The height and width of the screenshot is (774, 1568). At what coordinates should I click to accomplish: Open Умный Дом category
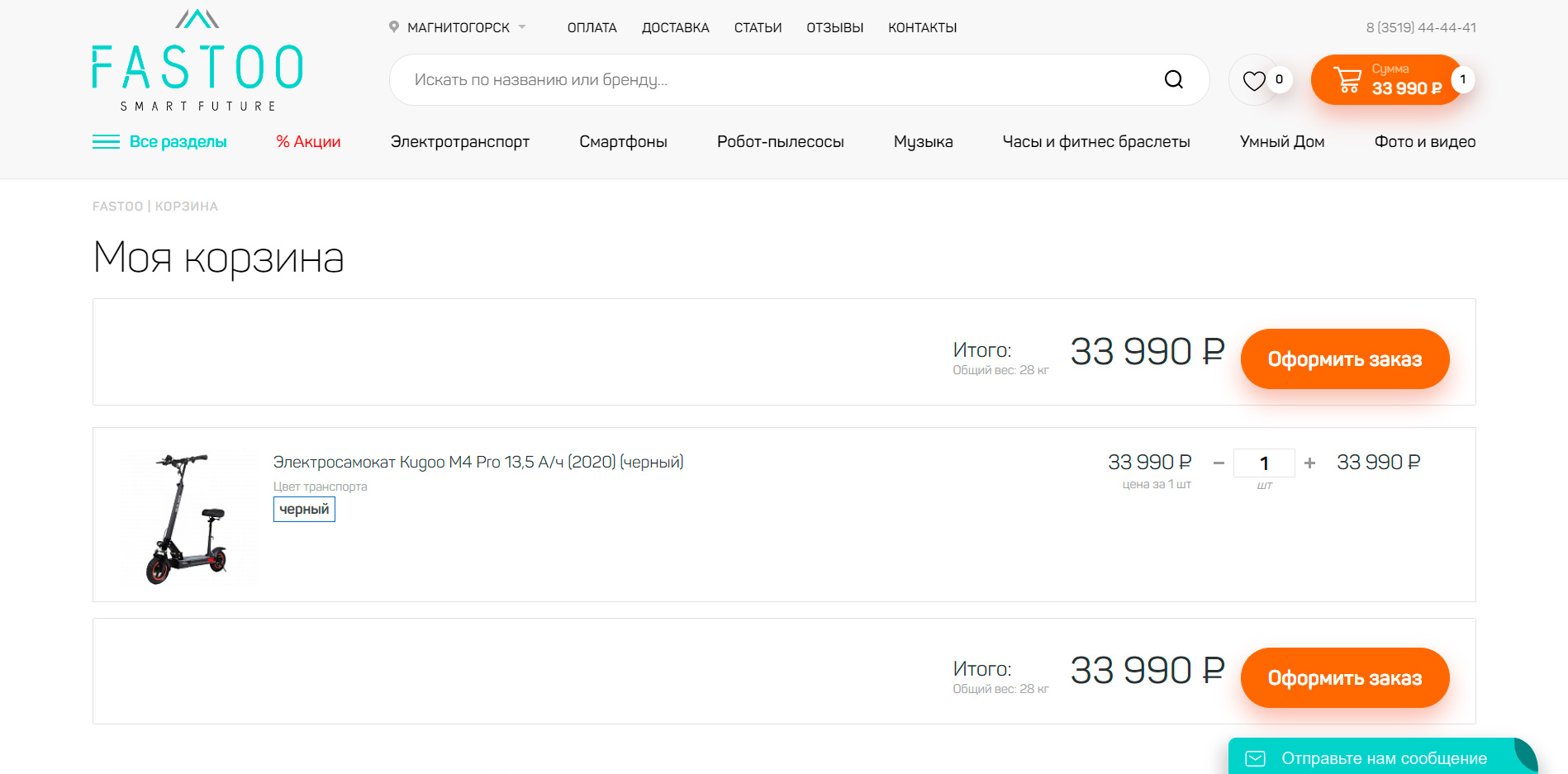coord(1281,142)
